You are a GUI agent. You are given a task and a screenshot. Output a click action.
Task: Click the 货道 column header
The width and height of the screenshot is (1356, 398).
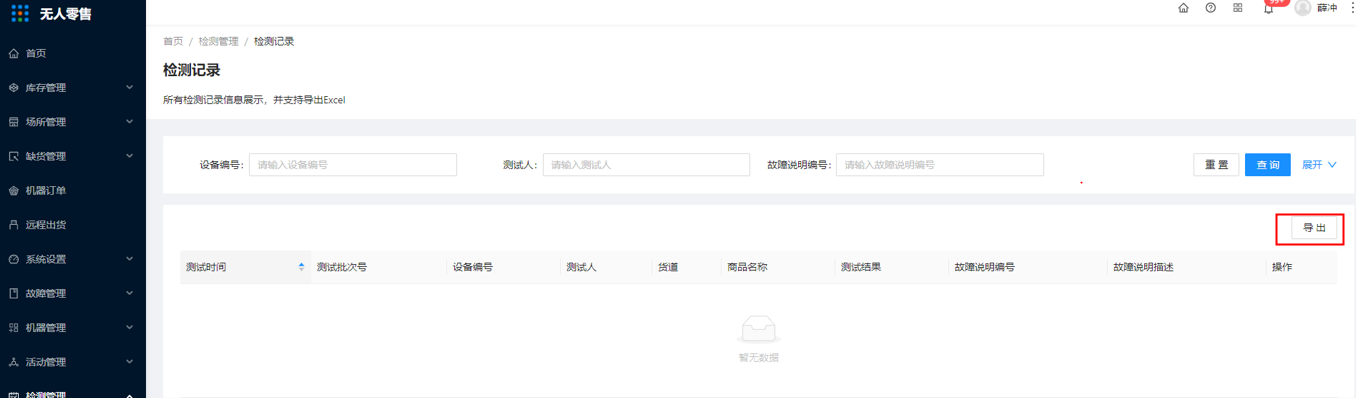tap(686, 267)
